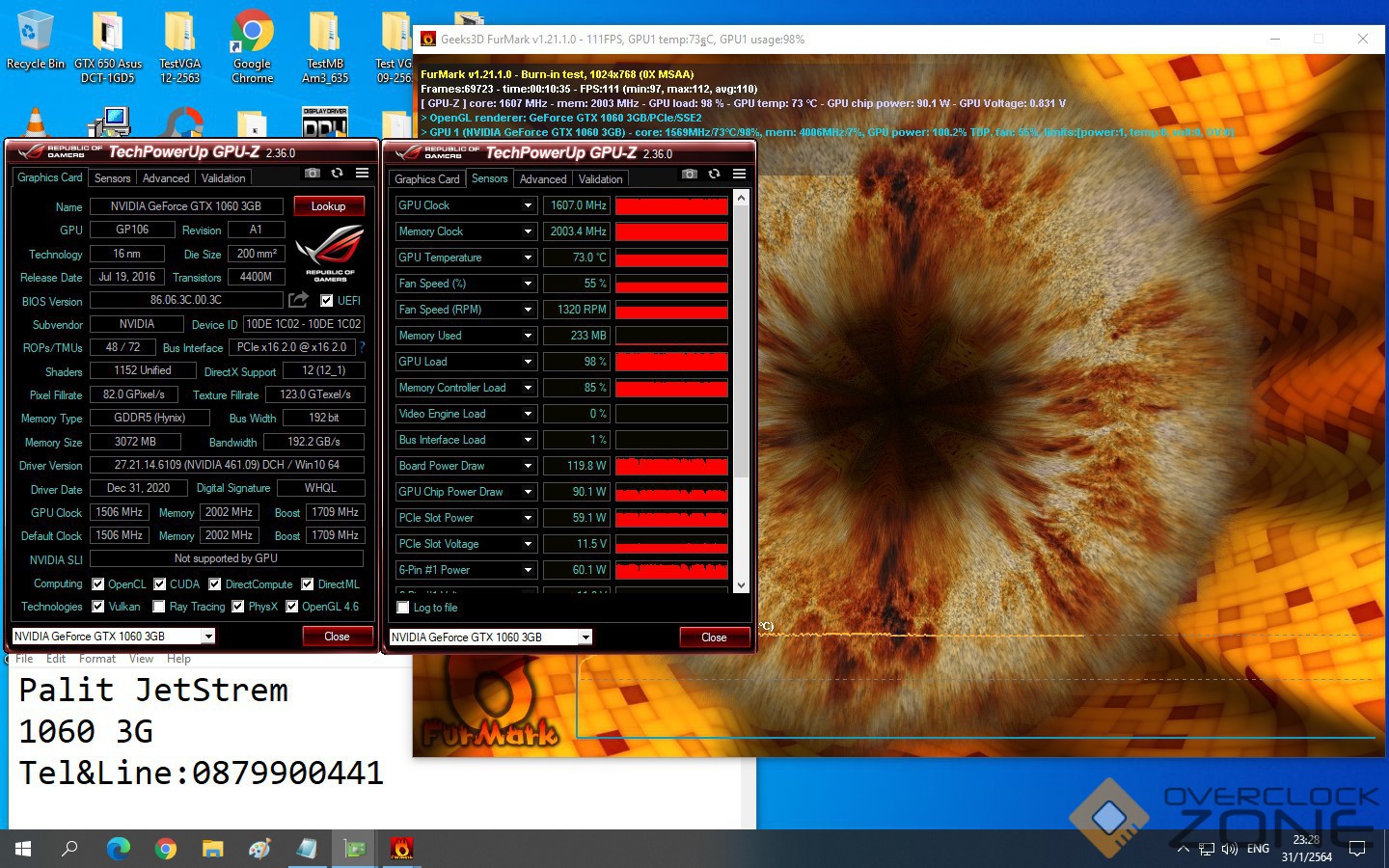Open the Format menu in Notepad
1389x868 pixels.
(96, 659)
